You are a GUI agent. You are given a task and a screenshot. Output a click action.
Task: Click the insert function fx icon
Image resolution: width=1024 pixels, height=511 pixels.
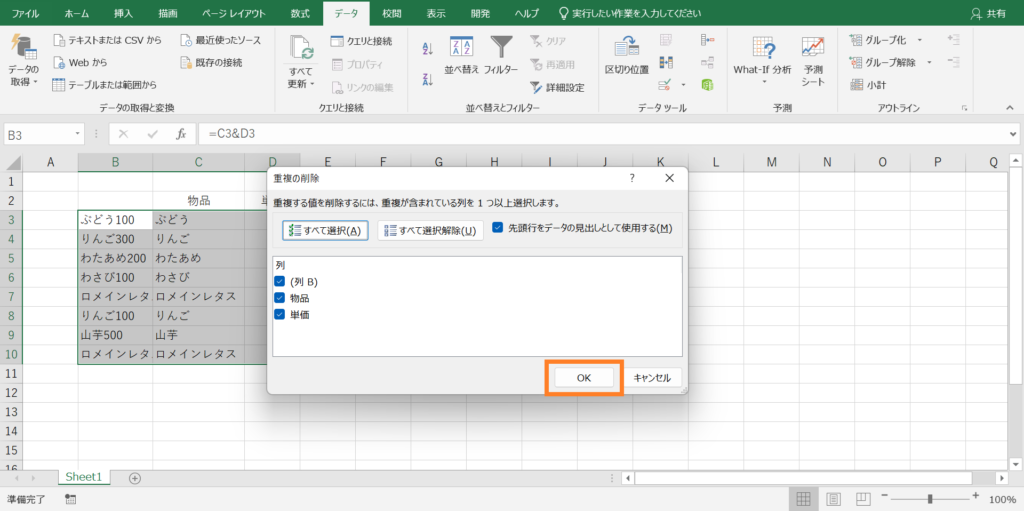coord(181,134)
